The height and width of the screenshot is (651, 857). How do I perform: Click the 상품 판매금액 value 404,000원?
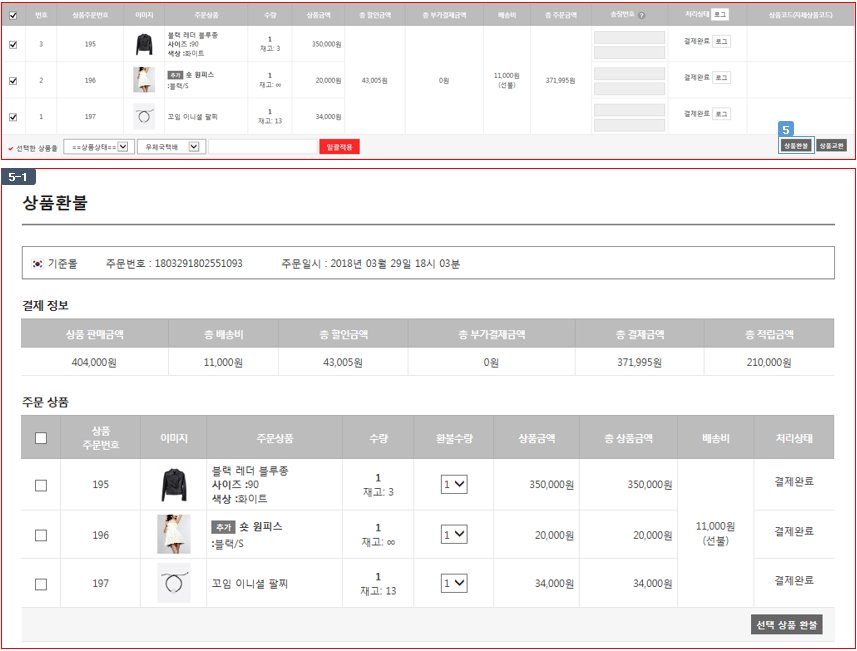point(94,362)
